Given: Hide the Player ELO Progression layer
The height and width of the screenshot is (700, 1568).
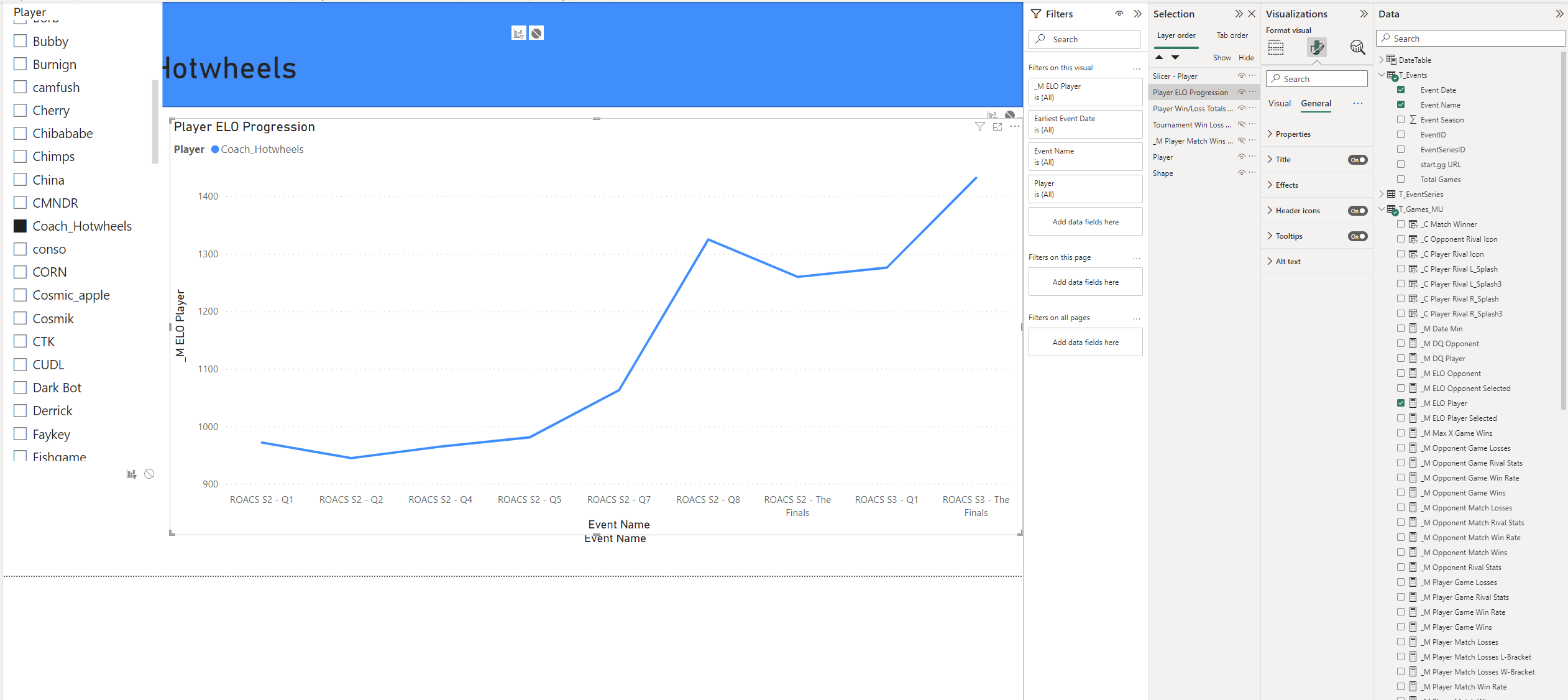Looking at the screenshot, I should click(1241, 92).
